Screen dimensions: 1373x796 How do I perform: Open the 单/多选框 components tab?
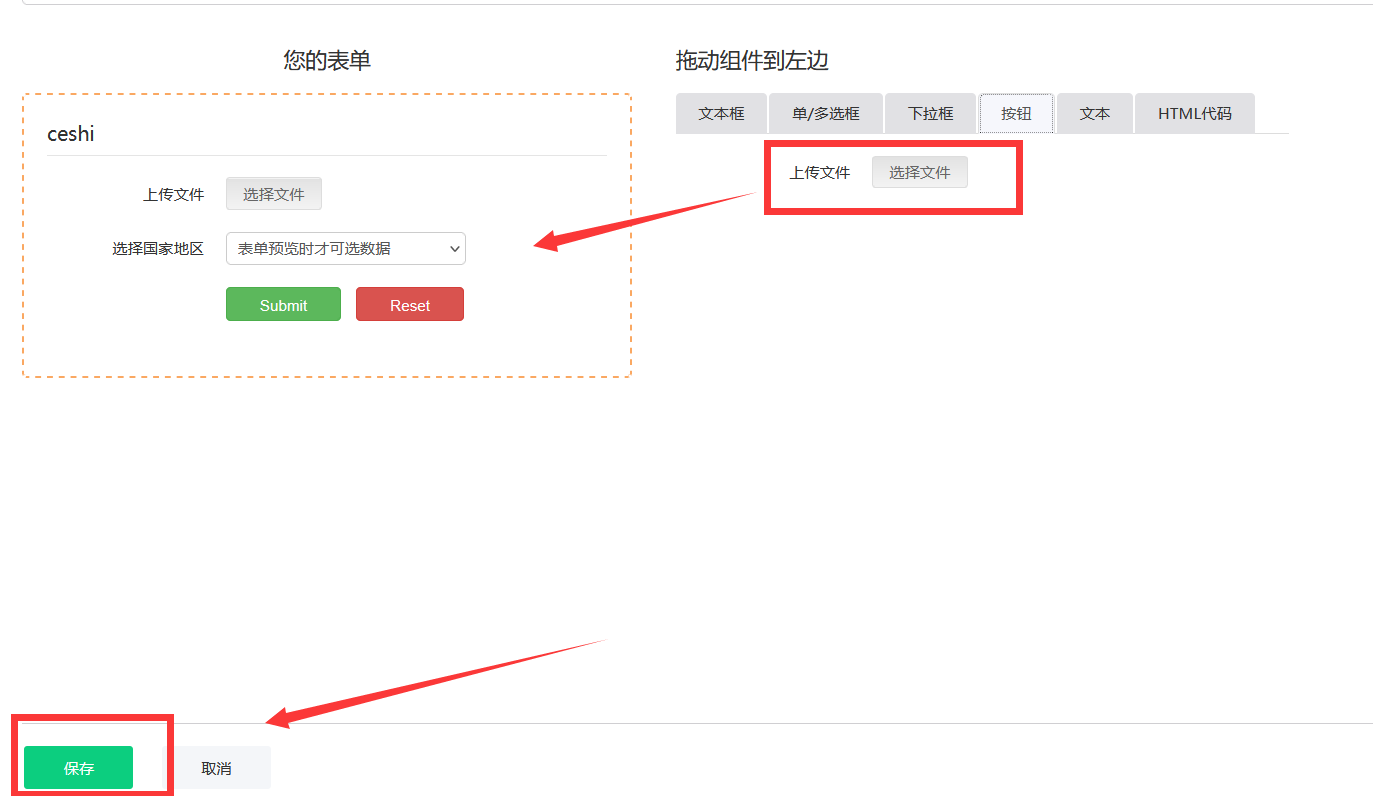coord(825,114)
